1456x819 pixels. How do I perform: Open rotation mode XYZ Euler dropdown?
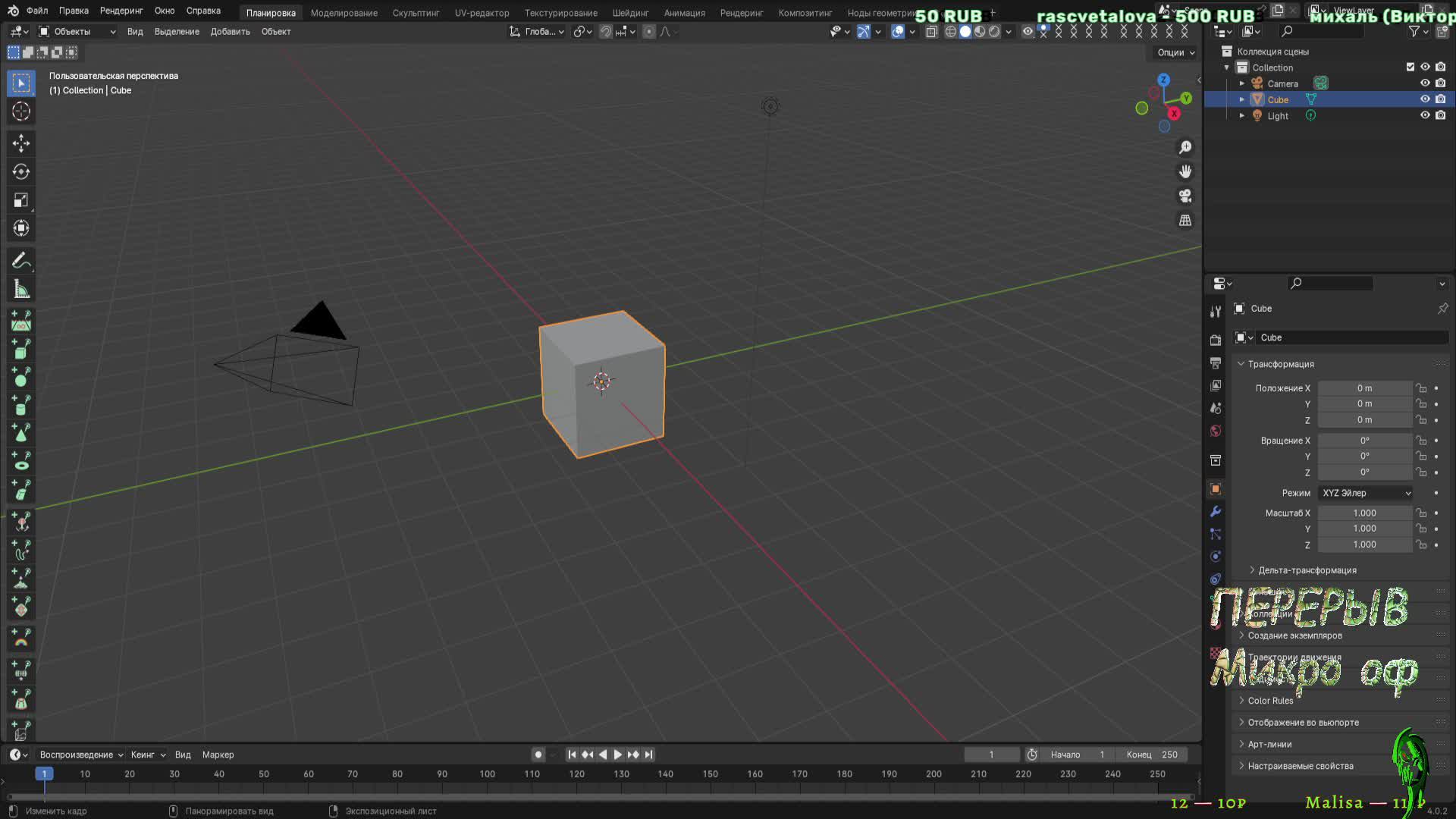(x=1365, y=493)
